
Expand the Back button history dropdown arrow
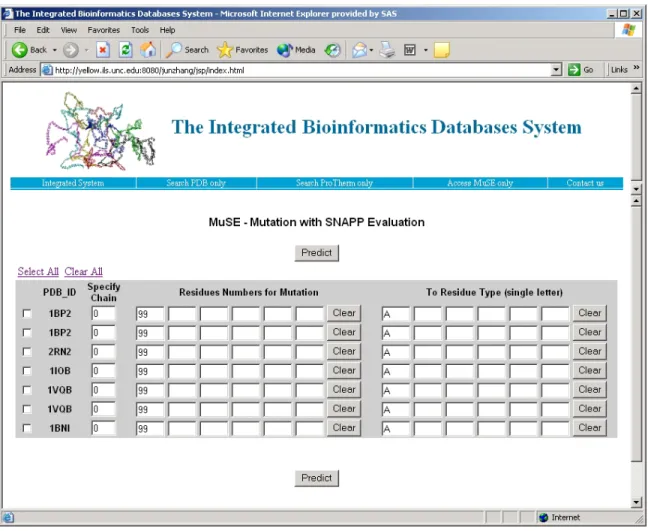55,50
